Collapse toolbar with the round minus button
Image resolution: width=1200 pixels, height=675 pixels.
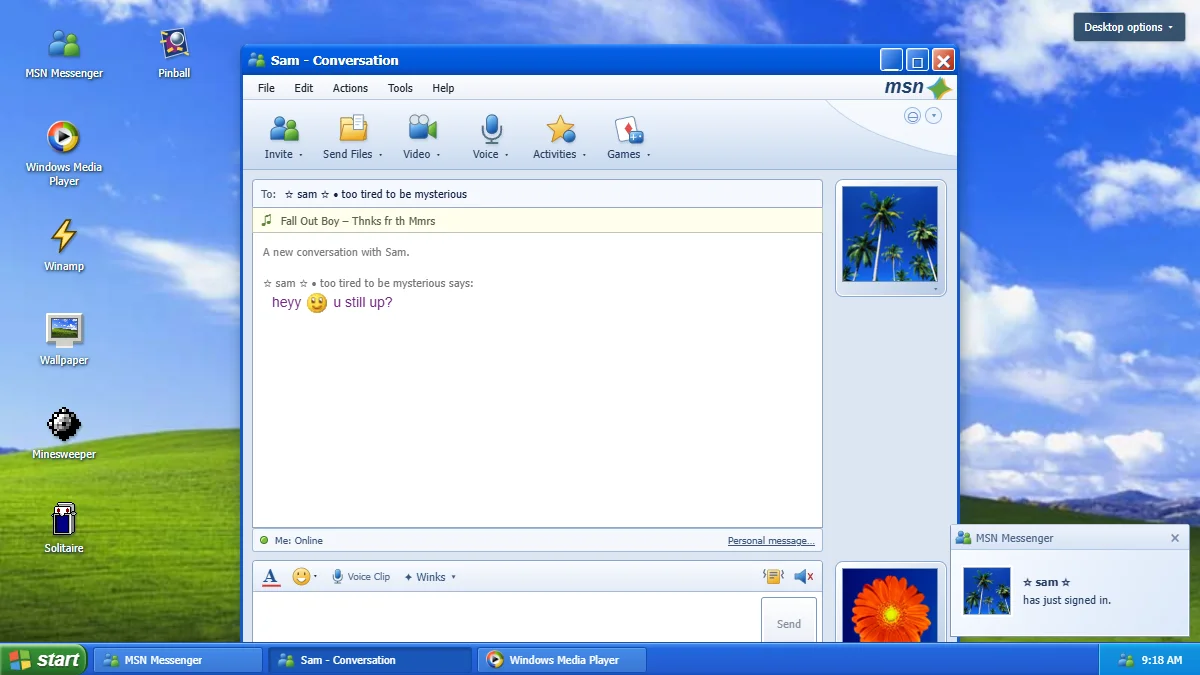coord(912,116)
